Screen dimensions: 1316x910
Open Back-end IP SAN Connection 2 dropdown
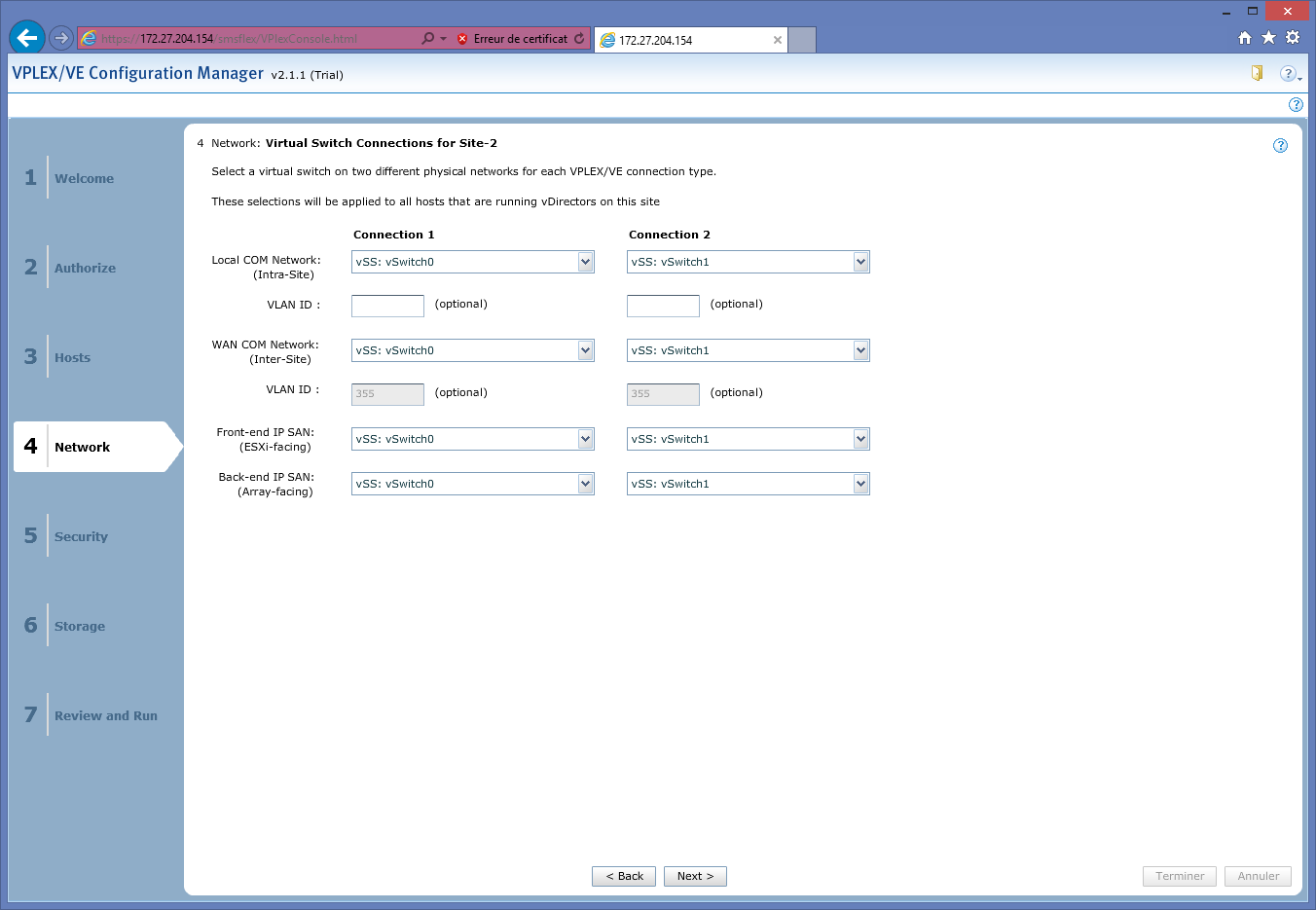pyautogui.click(x=860, y=484)
